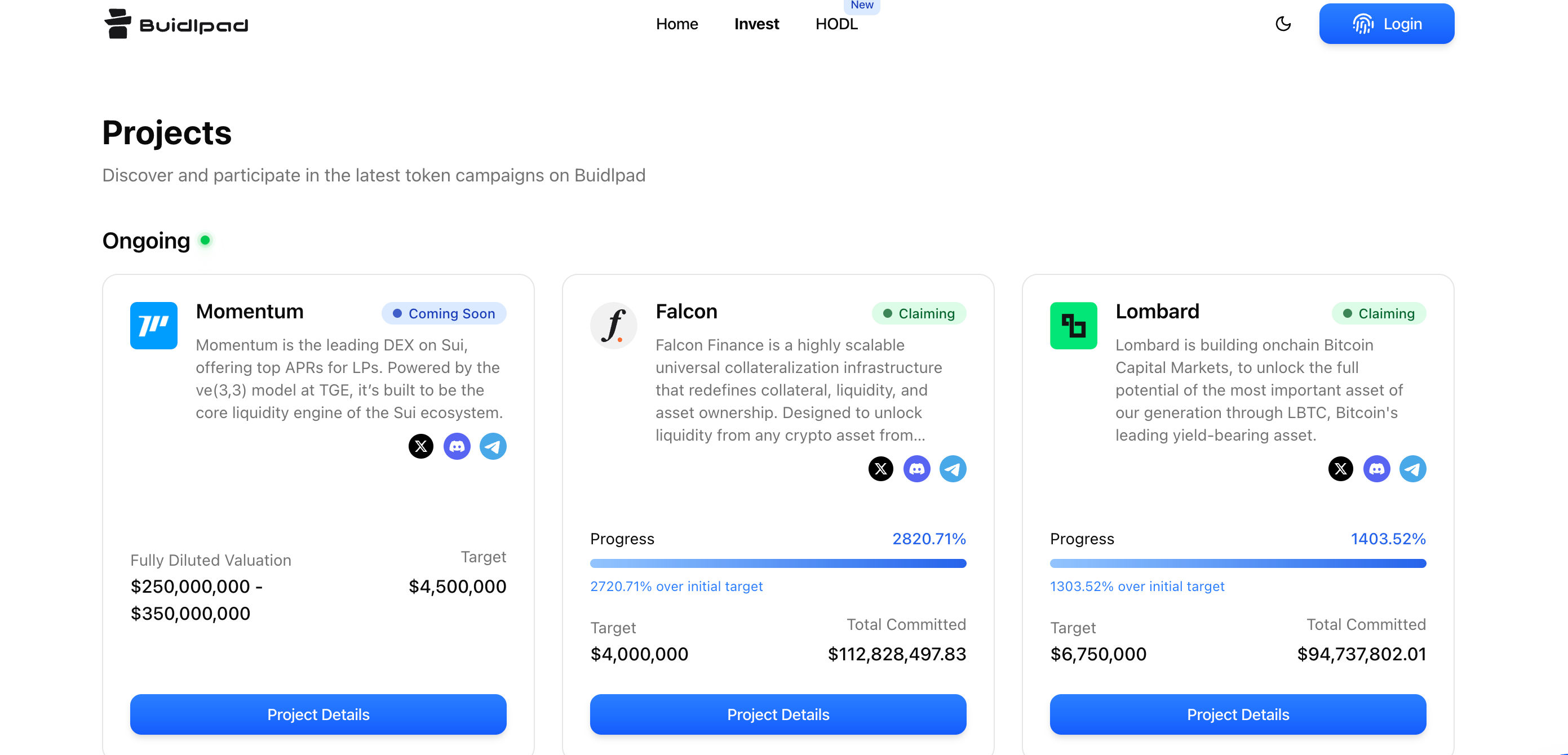Open the HODL section with New badge

click(836, 24)
